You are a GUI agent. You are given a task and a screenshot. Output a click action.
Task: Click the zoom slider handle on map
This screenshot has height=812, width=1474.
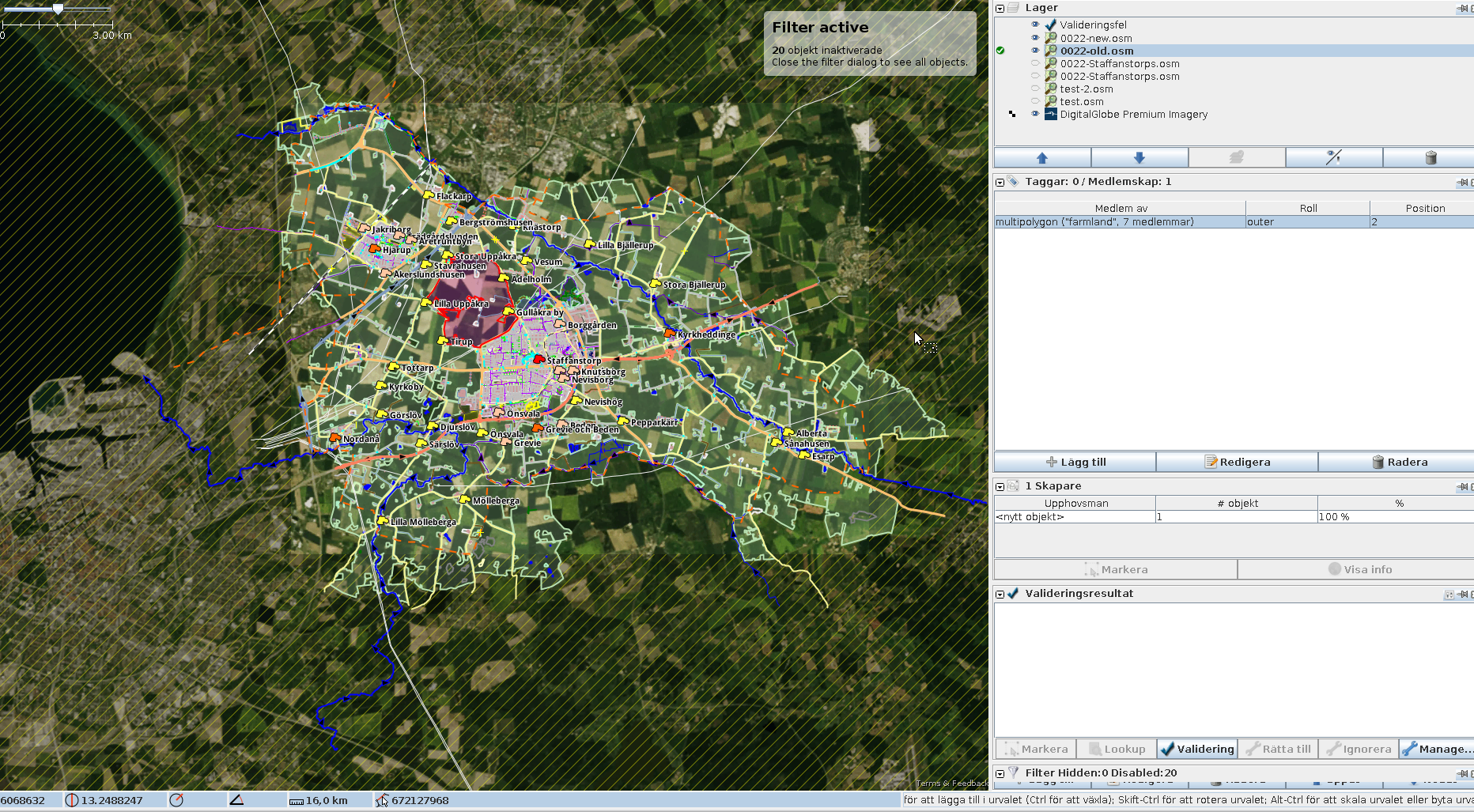click(x=58, y=9)
